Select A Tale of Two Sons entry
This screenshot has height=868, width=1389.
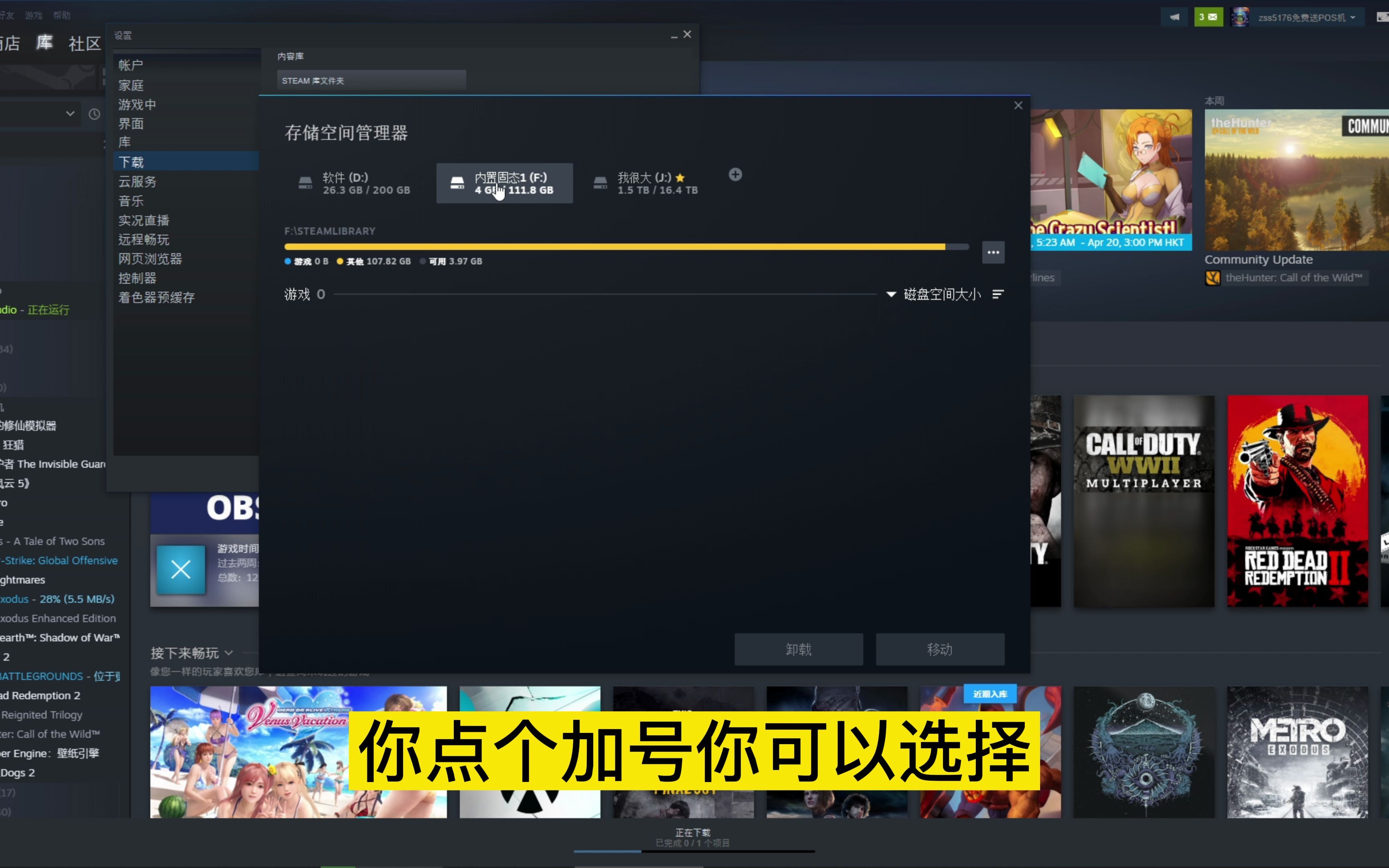[53, 541]
